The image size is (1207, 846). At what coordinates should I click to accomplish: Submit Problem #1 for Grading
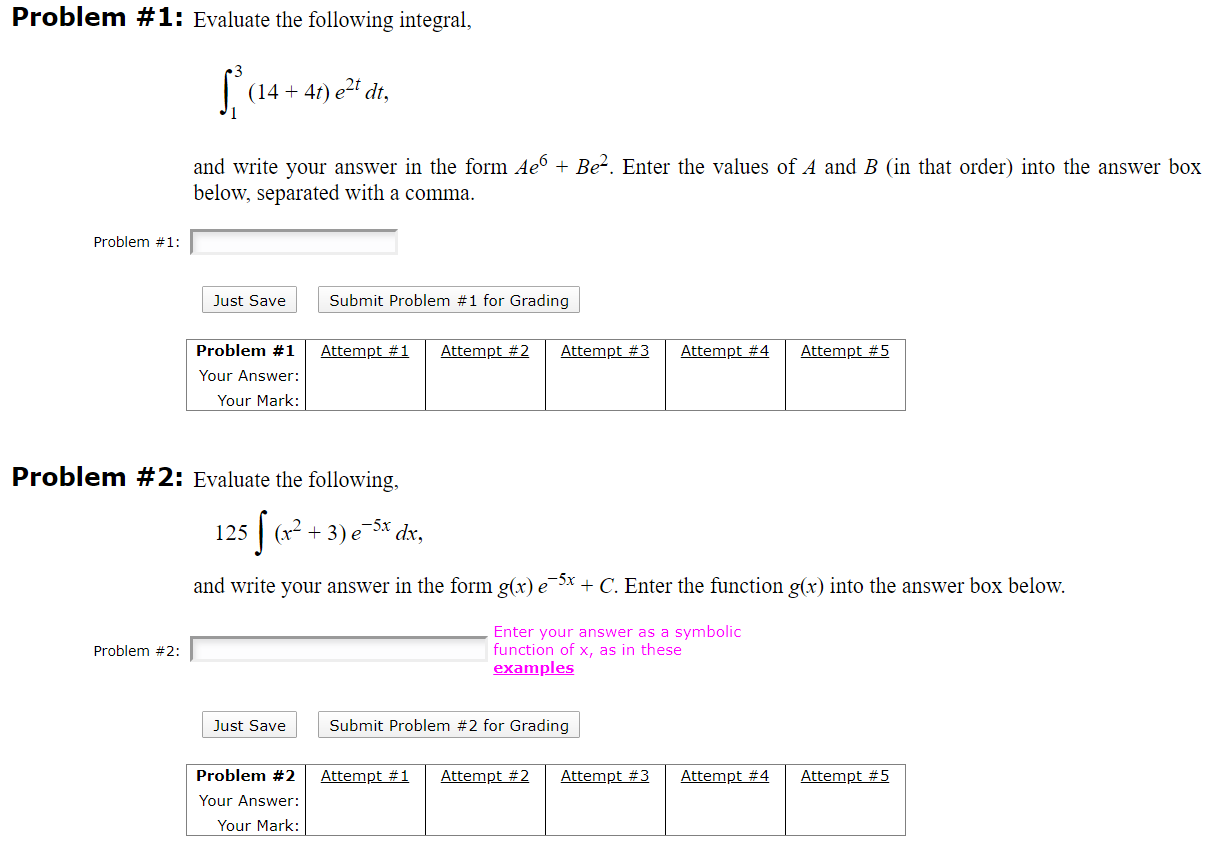pos(448,299)
